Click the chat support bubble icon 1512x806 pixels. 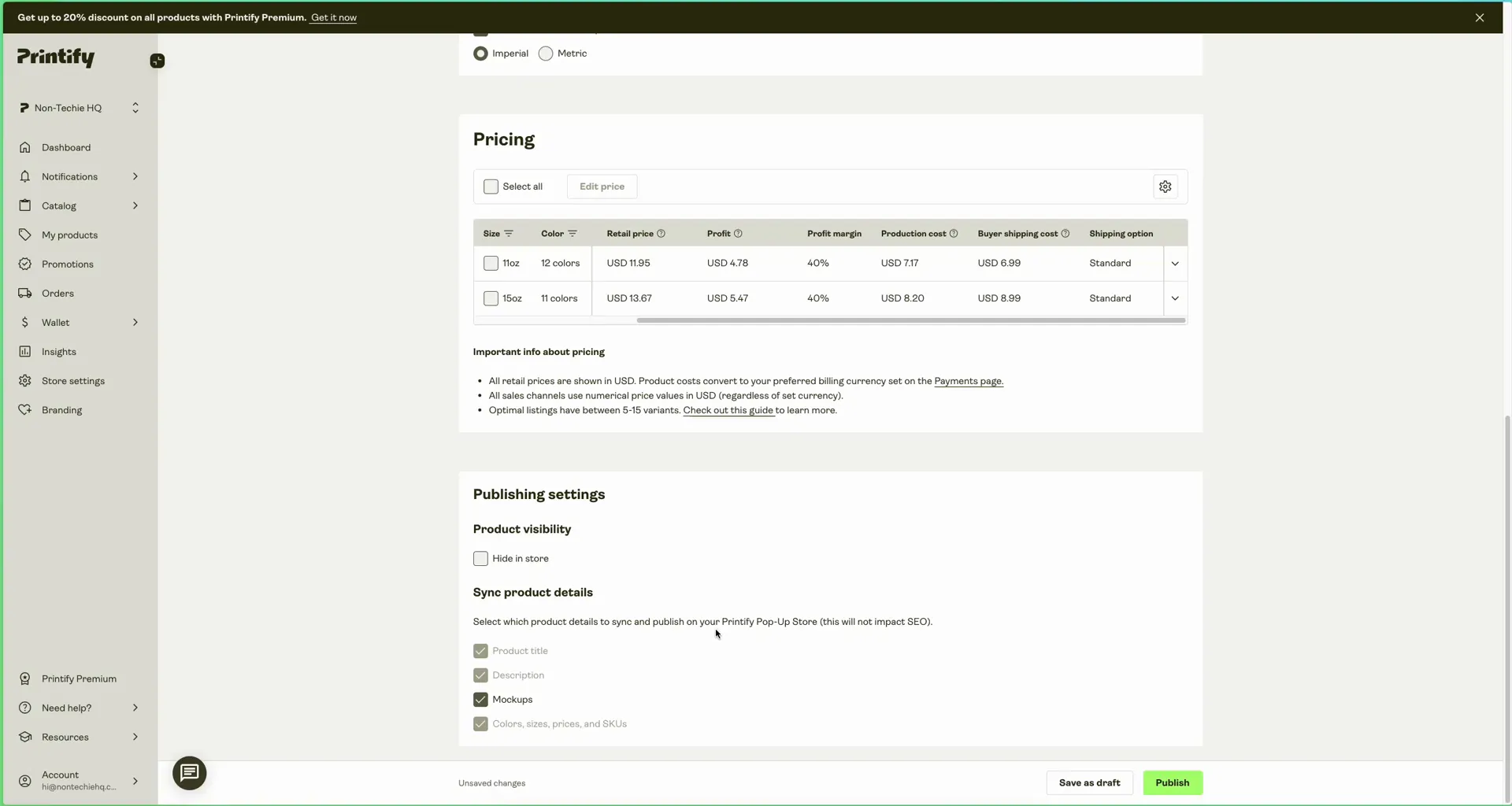point(189,773)
